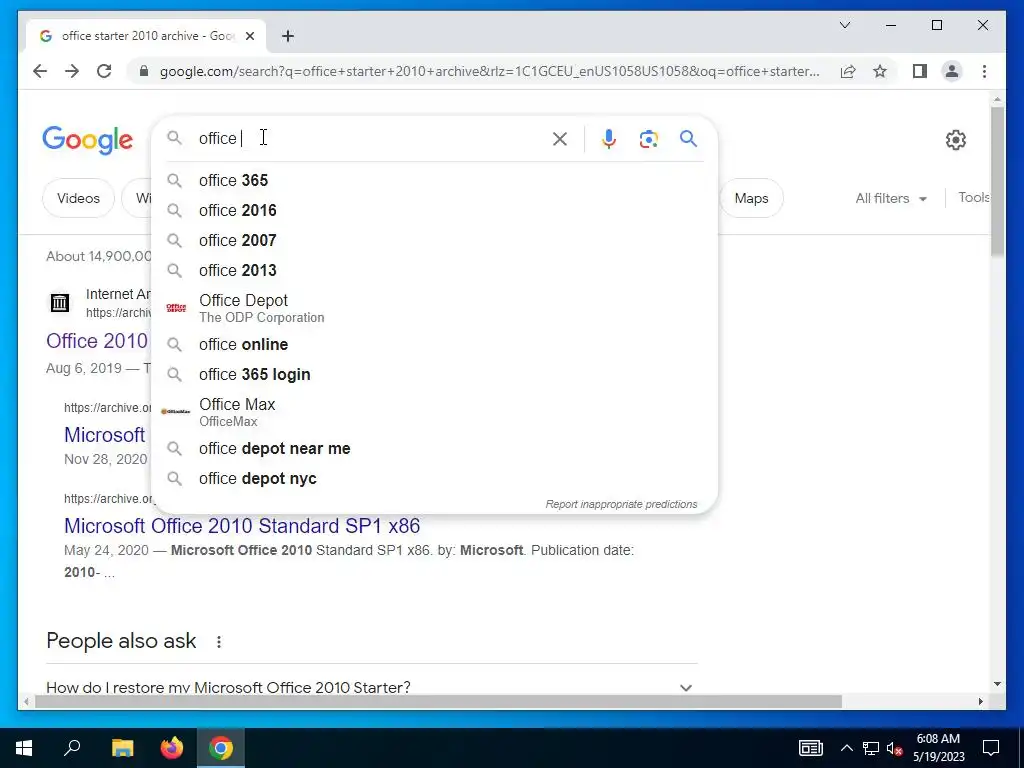The image size is (1024, 768).
Task: Choose suggestion 'office online'
Action: click(434, 344)
